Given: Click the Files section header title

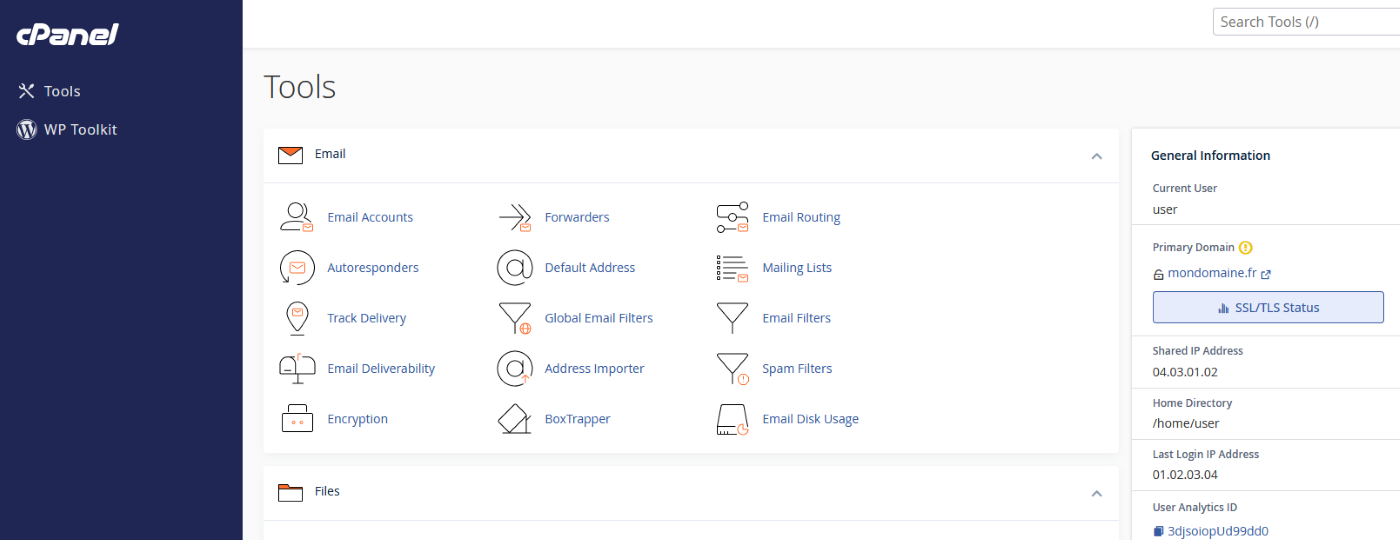Looking at the screenshot, I should (x=327, y=491).
